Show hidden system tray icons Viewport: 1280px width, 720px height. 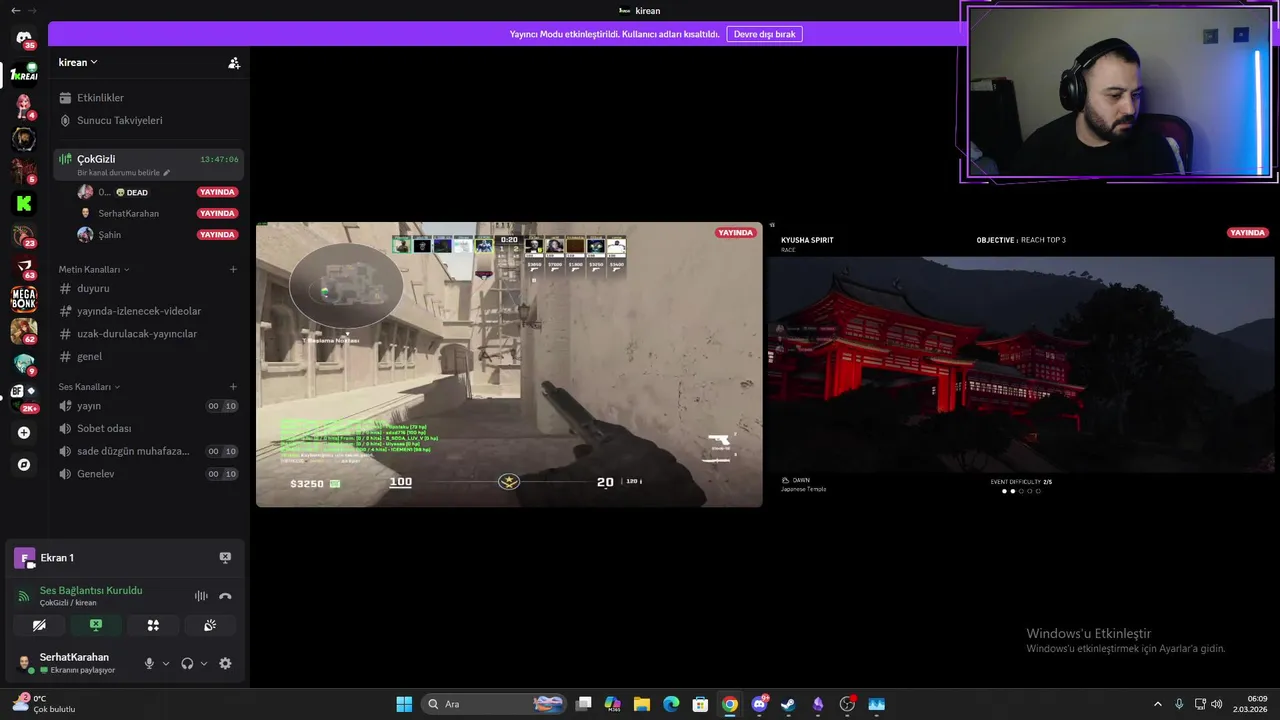pos(1158,704)
